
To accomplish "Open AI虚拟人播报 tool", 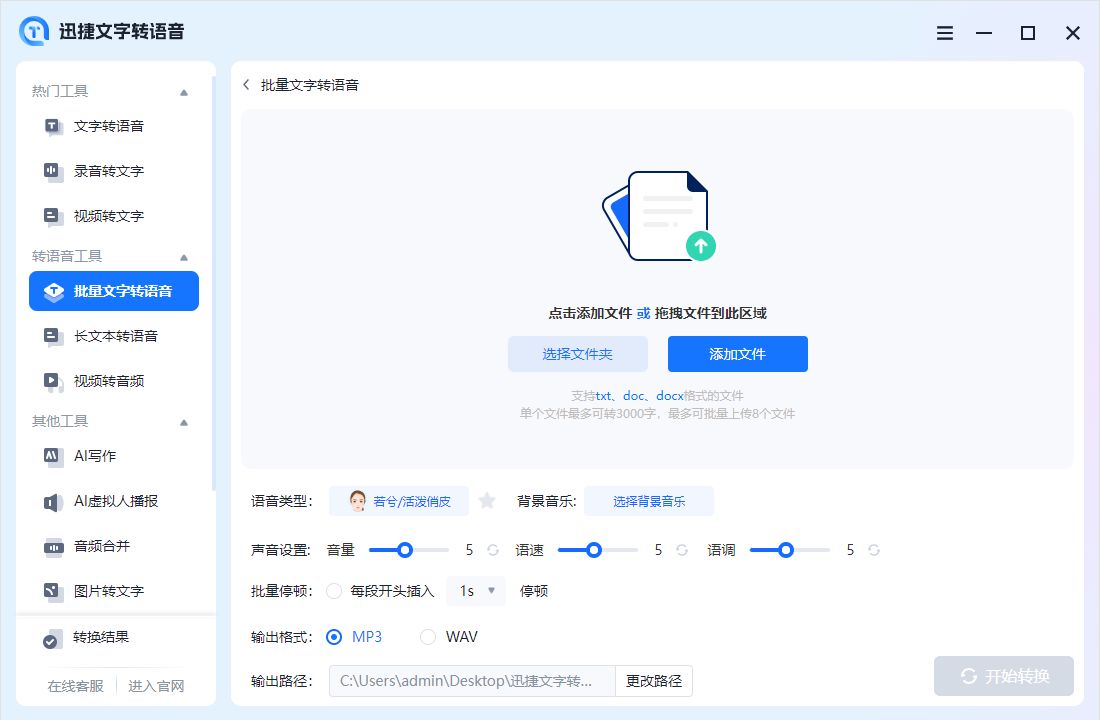I will click(x=114, y=501).
